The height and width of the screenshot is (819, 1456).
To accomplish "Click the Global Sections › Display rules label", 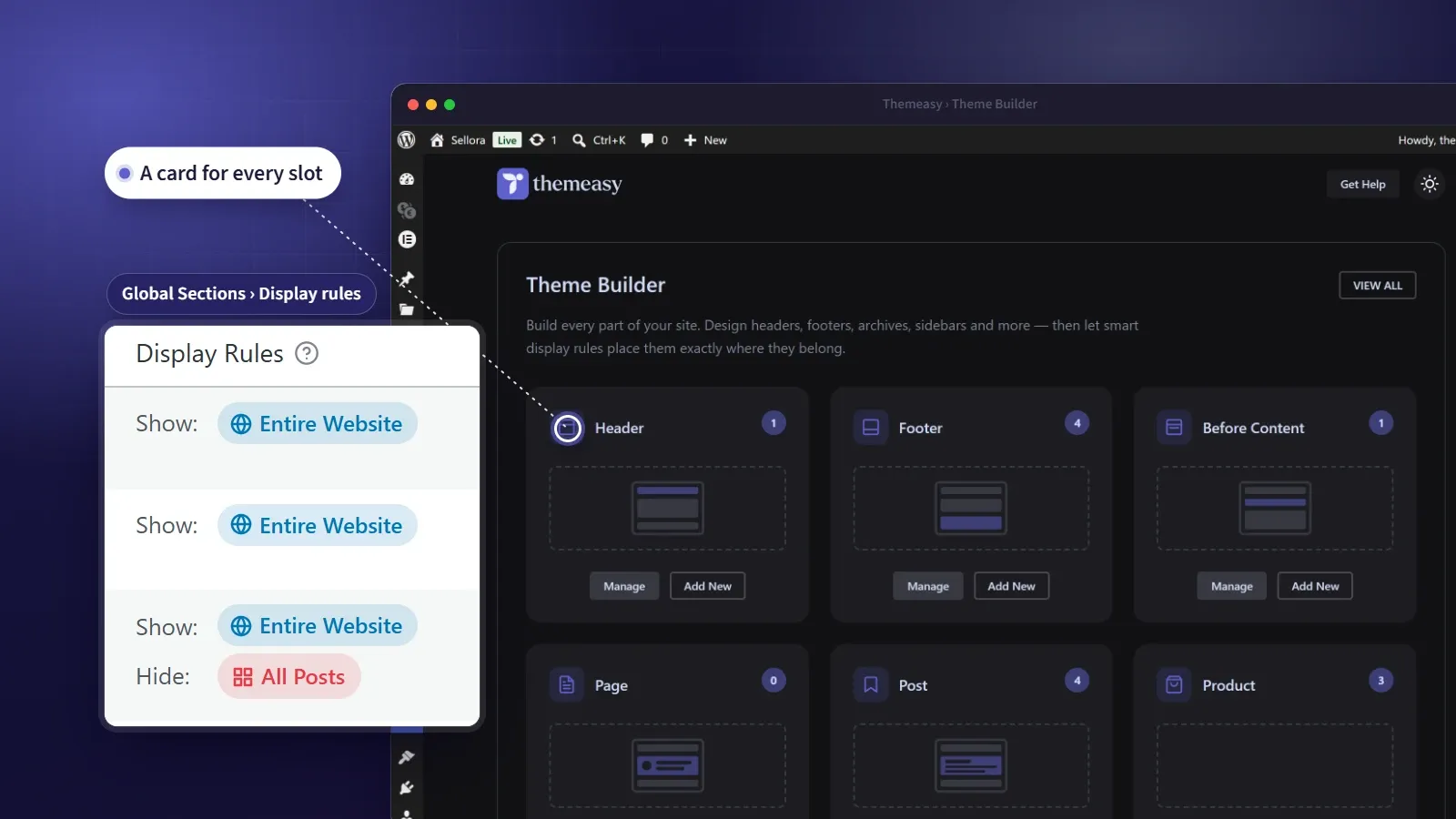I will (x=241, y=294).
